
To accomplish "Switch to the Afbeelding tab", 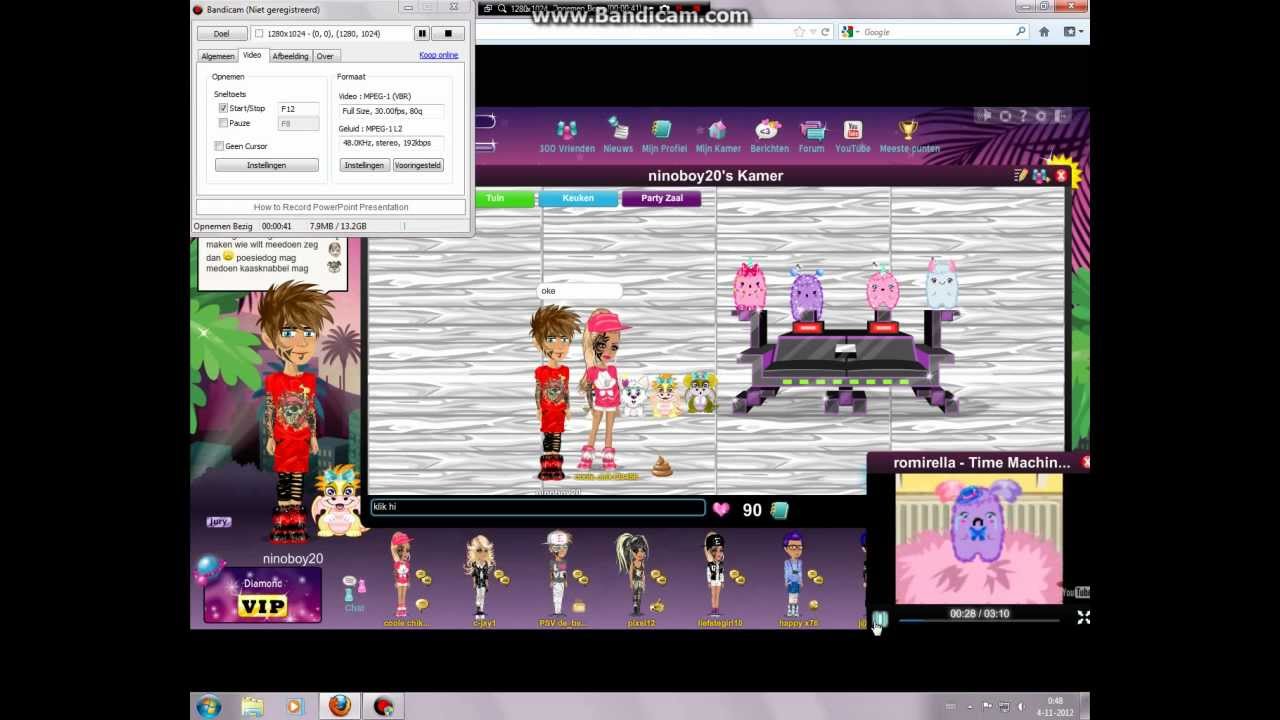I will pyautogui.click(x=290, y=56).
